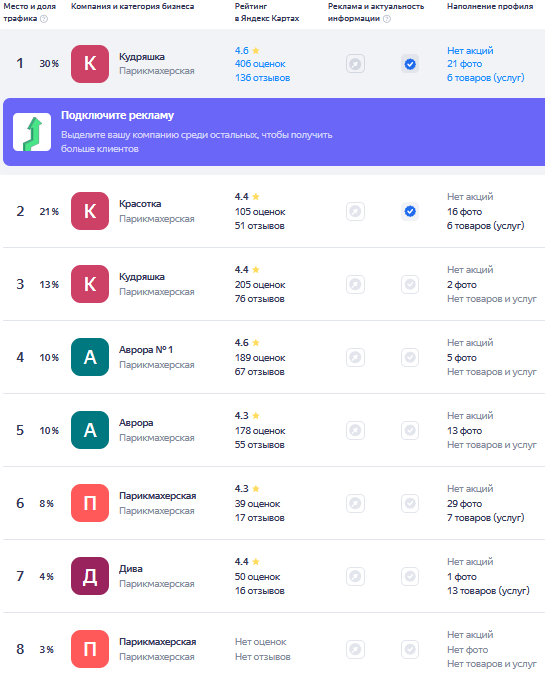
Task: Select the Аврора company in fifth place
Action: click(136, 423)
